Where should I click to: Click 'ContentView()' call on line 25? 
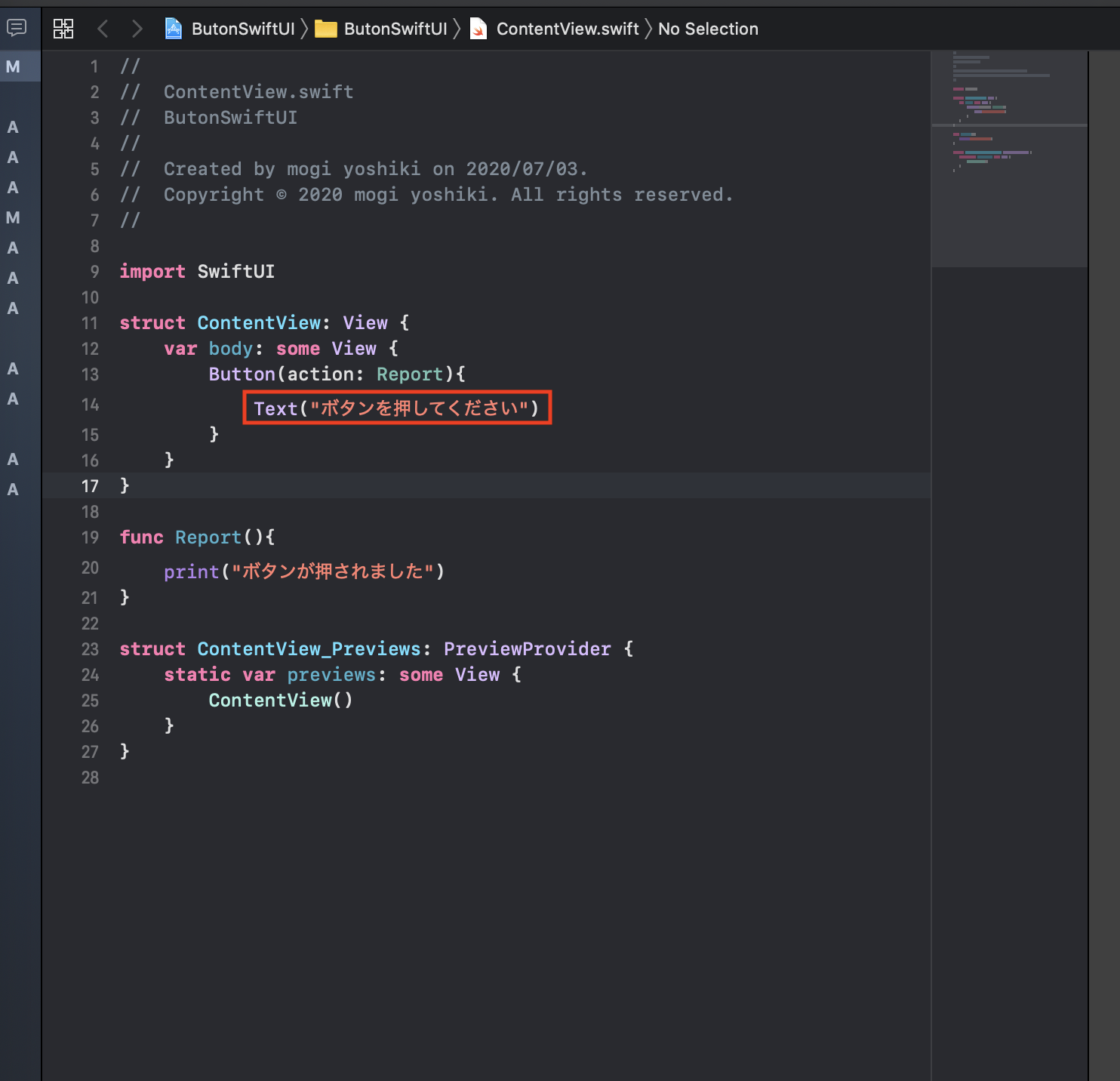point(281,701)
